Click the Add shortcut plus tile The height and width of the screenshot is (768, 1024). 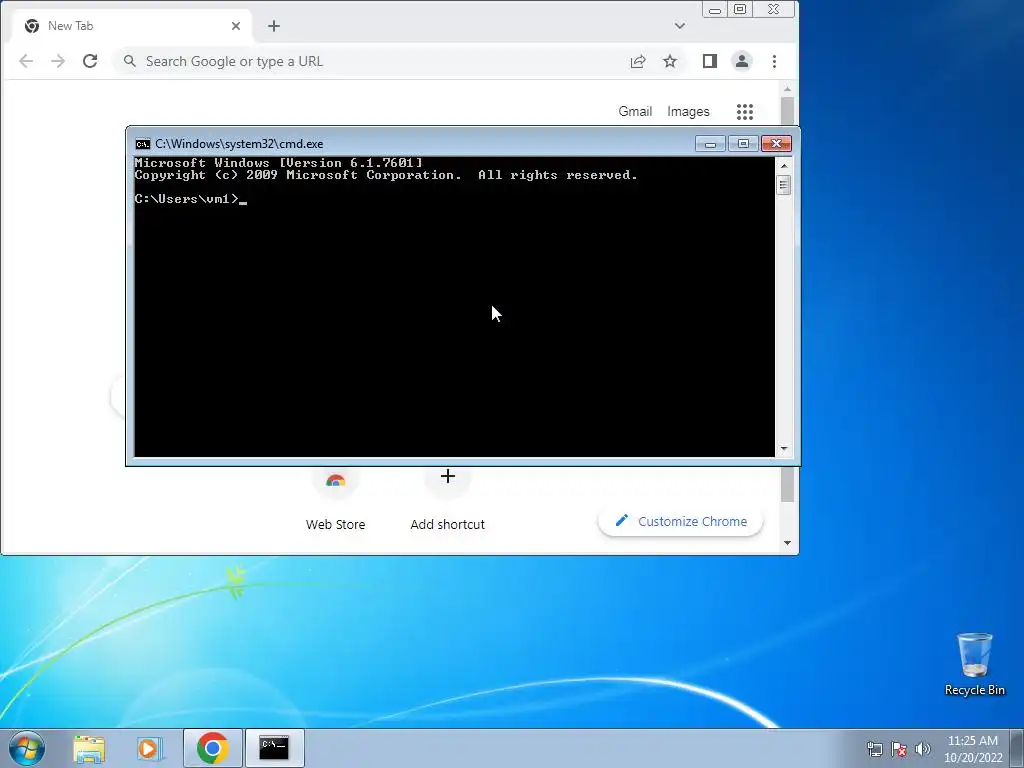447,500
